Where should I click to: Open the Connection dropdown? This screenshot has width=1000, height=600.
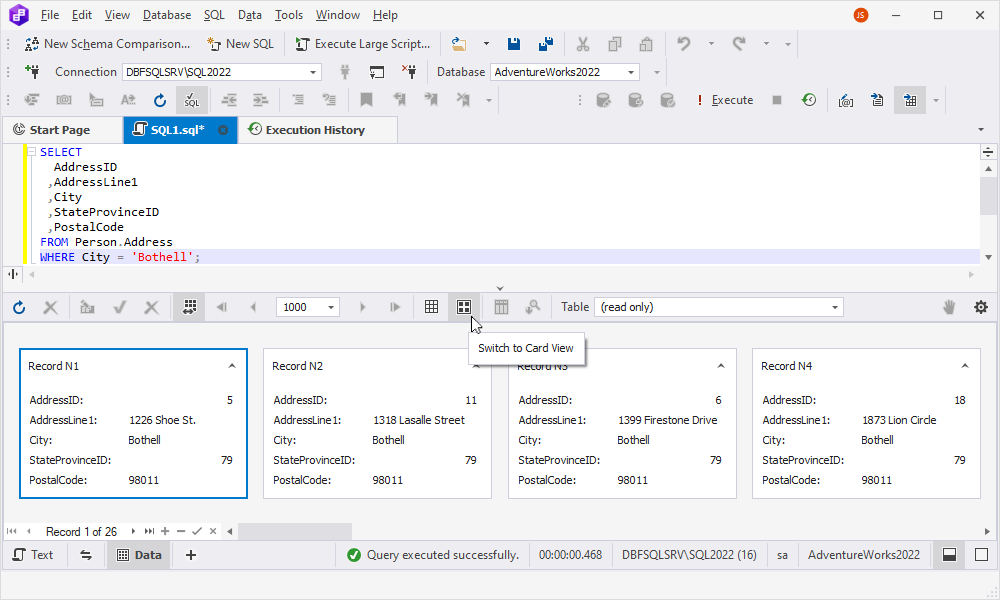tap(313, 72)
